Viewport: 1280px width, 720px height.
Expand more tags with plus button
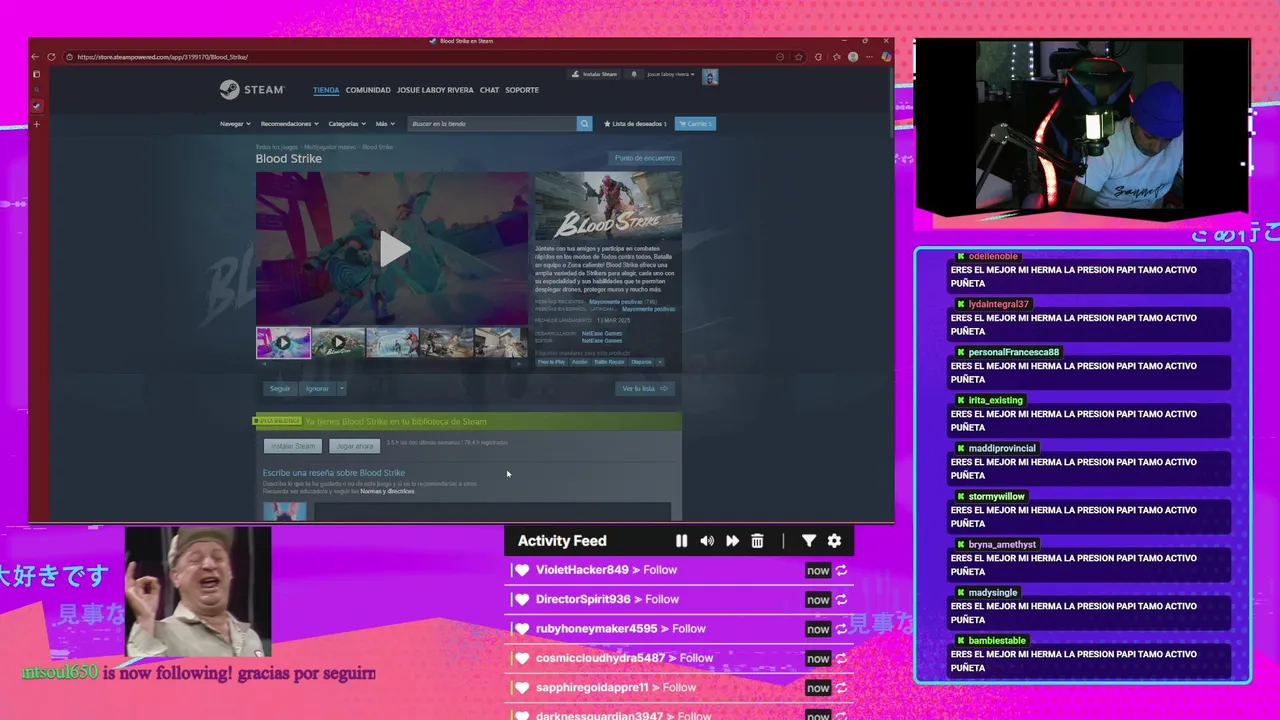point(660,362)
